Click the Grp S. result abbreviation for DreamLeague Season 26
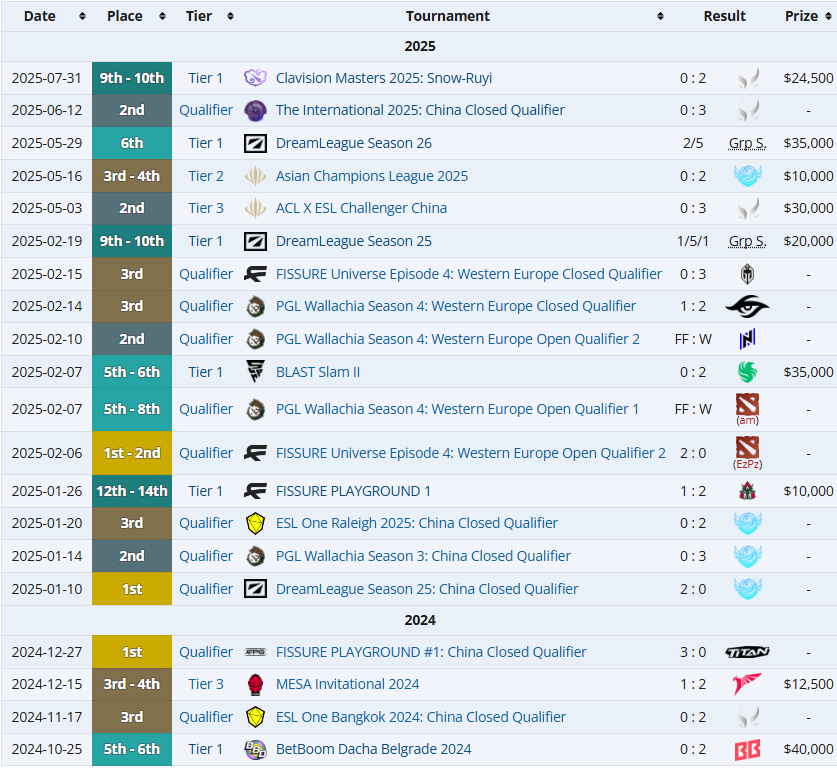 (747, 143)
